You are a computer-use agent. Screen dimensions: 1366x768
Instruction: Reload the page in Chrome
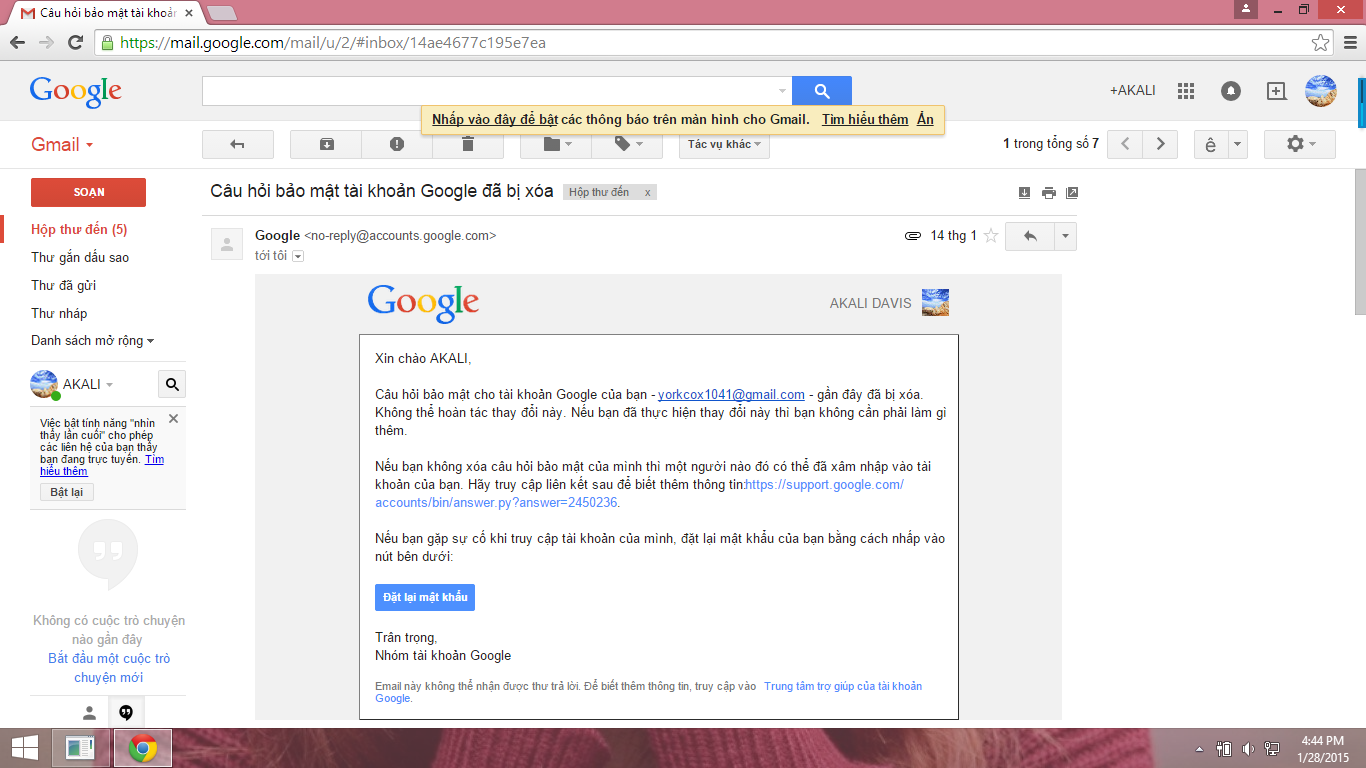pyautogui.click(x=75, y=43)
